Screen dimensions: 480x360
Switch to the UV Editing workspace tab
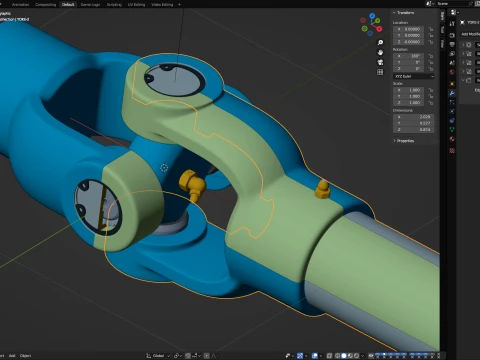(x=137, y=5)
